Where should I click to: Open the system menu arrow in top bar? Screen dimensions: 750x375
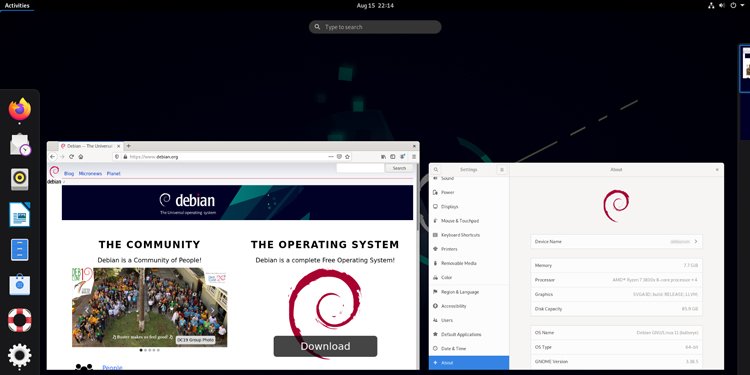tap(743, 6)
